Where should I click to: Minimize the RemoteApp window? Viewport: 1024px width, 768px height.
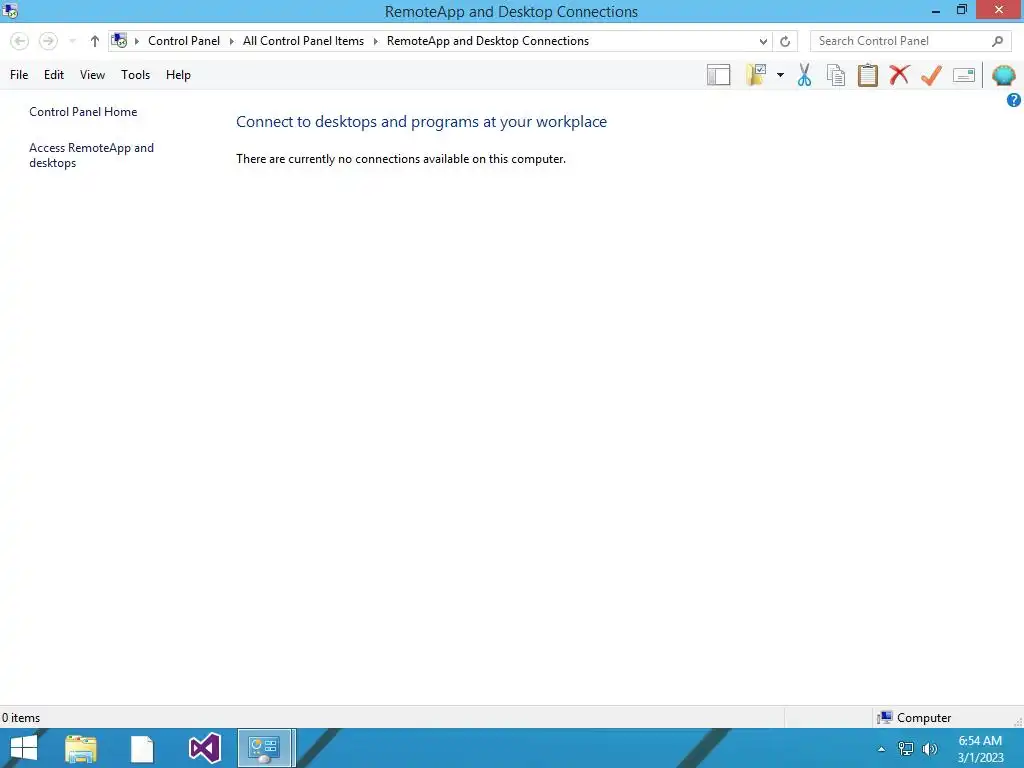click(x=936, y=10)
